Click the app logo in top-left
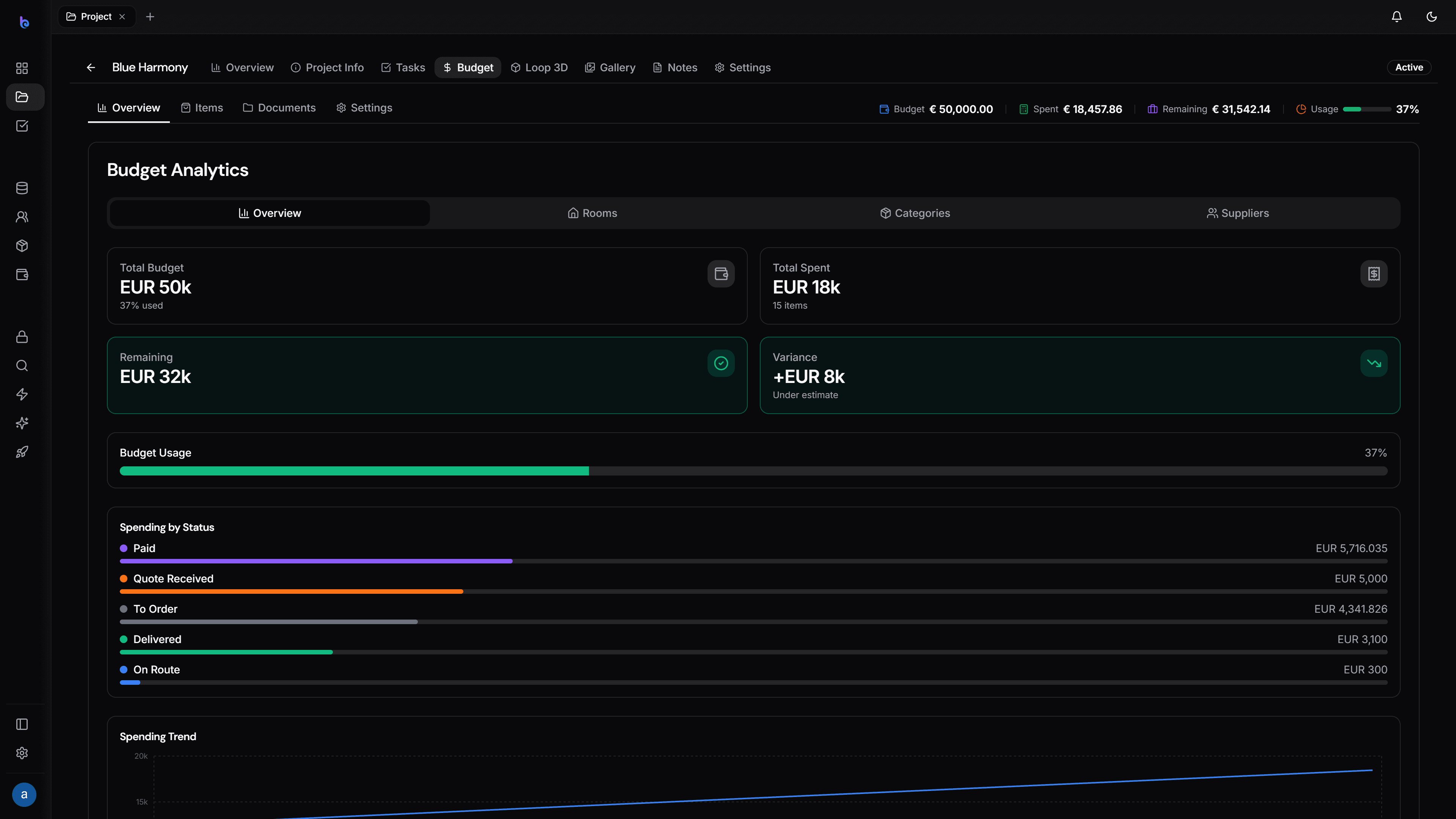1456x819 pixels. [x=24, y=22]
